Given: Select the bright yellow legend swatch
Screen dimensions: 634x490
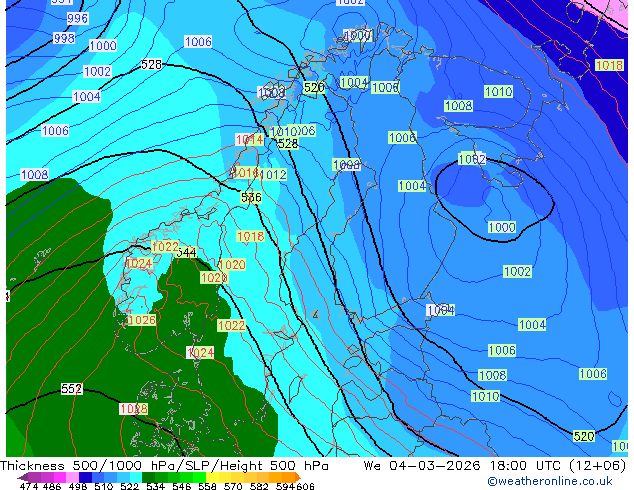Looking at the screenshot, I should 213,477.
